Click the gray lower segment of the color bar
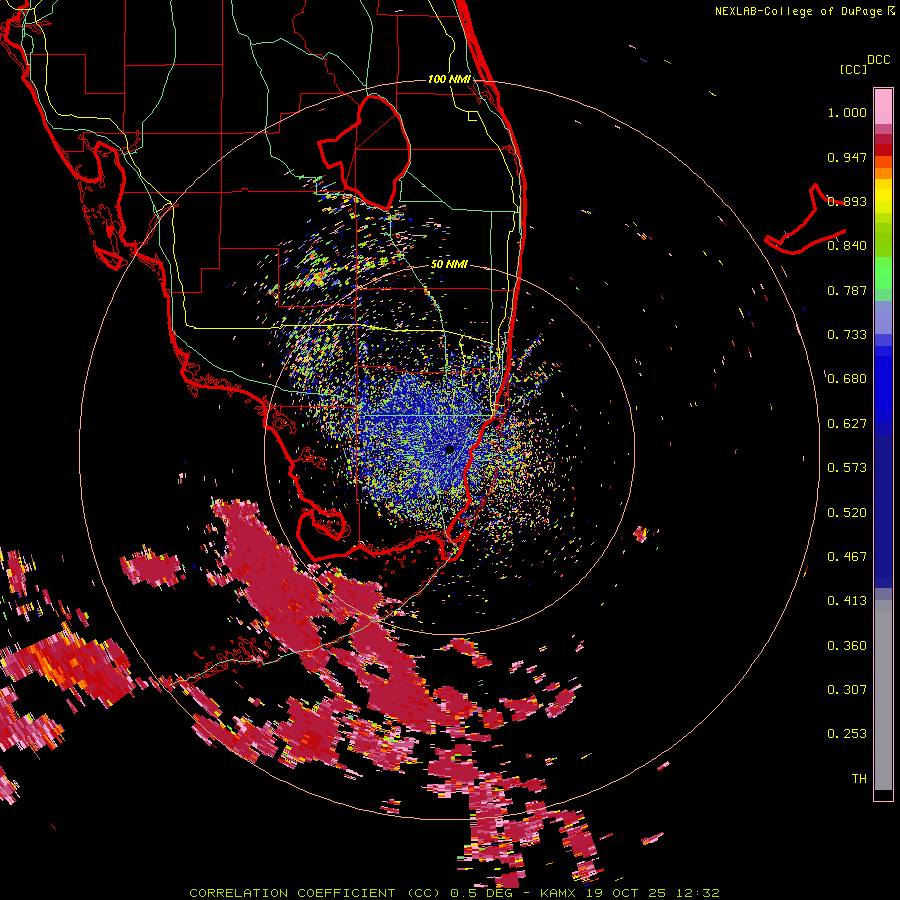The image size is (900, 900). [883, 695]
